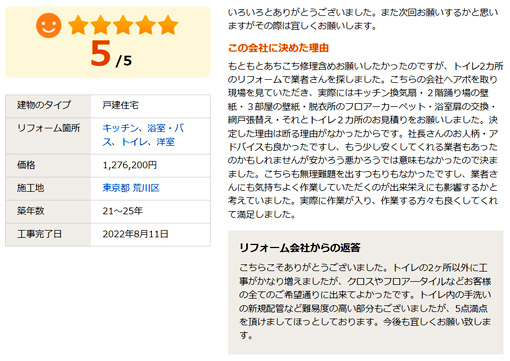The height and width of the screenshot is (361, 510).
Task: Click the orange smiley face icon
Action: 49,25
